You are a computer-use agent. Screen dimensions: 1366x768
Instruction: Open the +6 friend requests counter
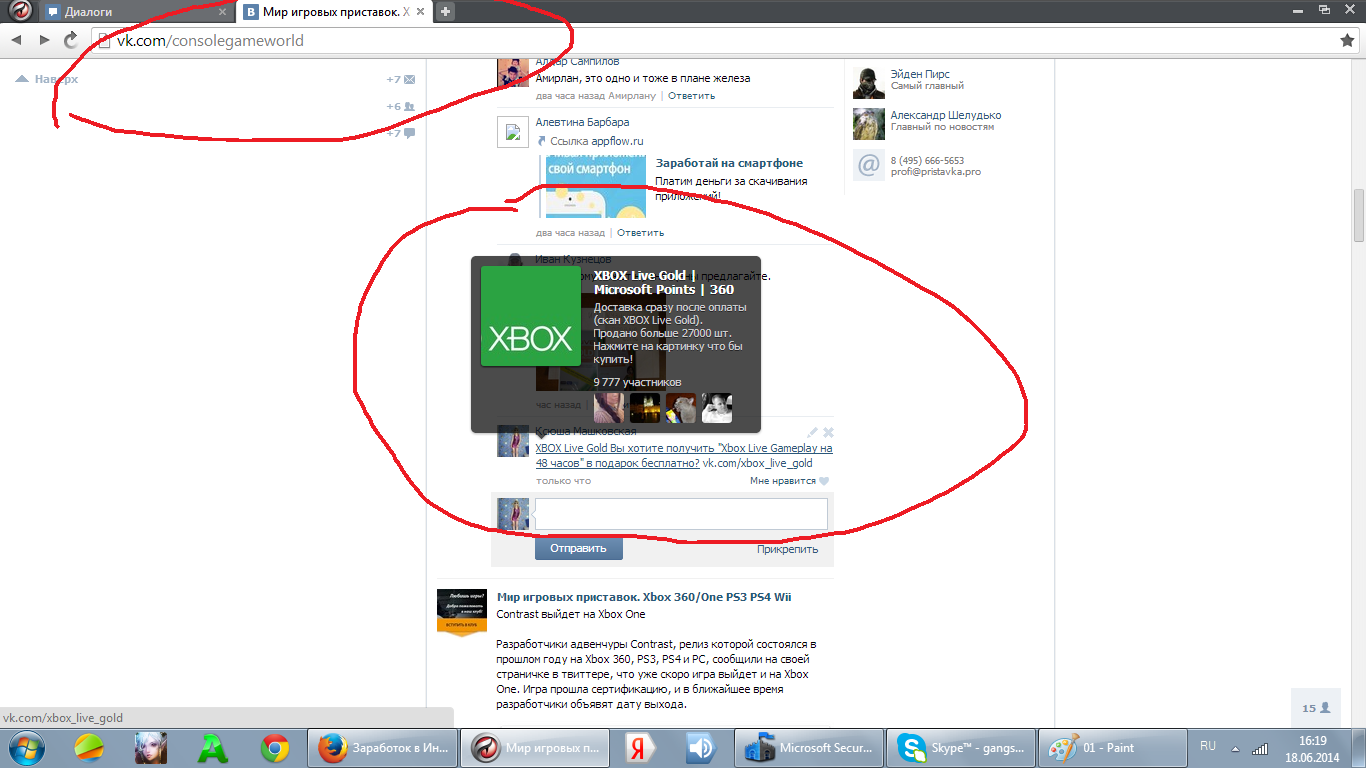coord(401,106)
